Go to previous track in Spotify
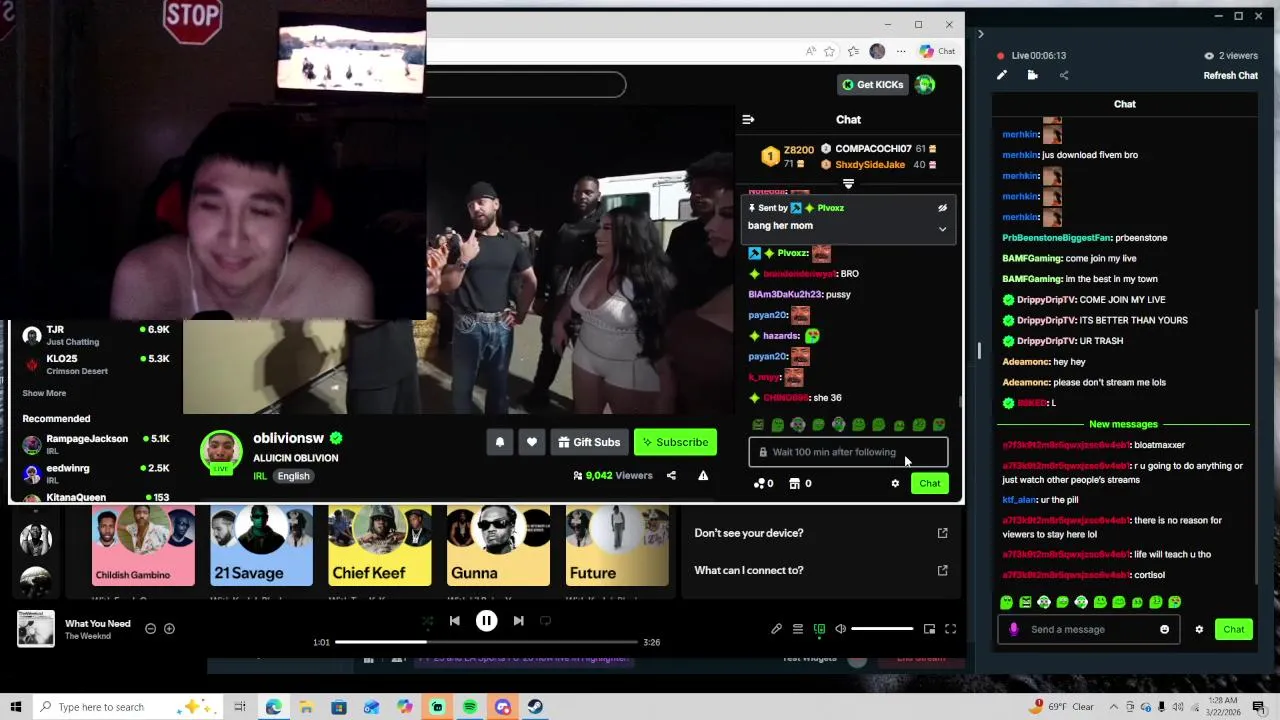Image resolution: width=1280 pixels, height=720 pixels. 454,621
